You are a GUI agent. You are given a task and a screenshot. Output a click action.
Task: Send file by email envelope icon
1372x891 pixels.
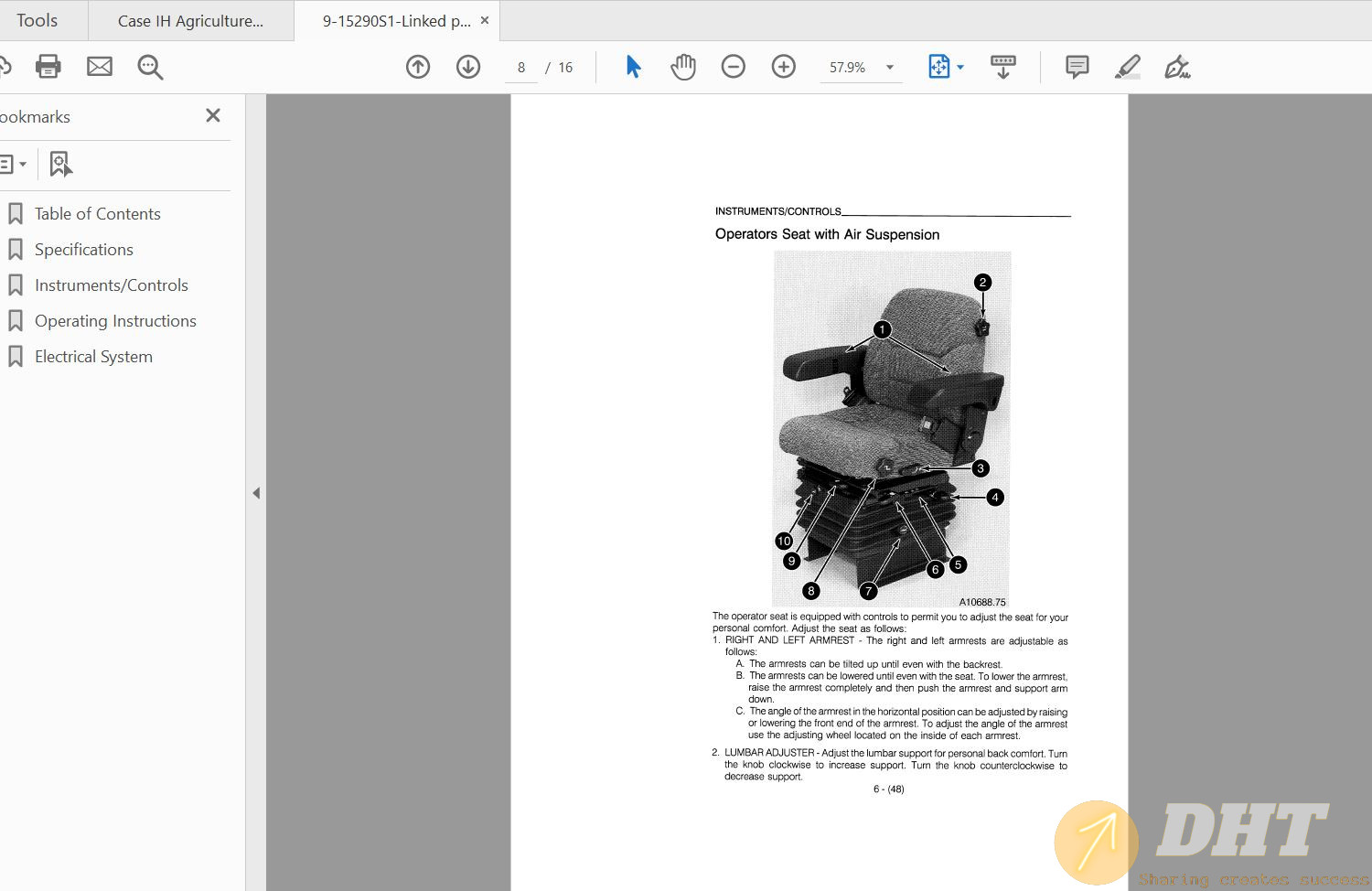click(100, 67)
